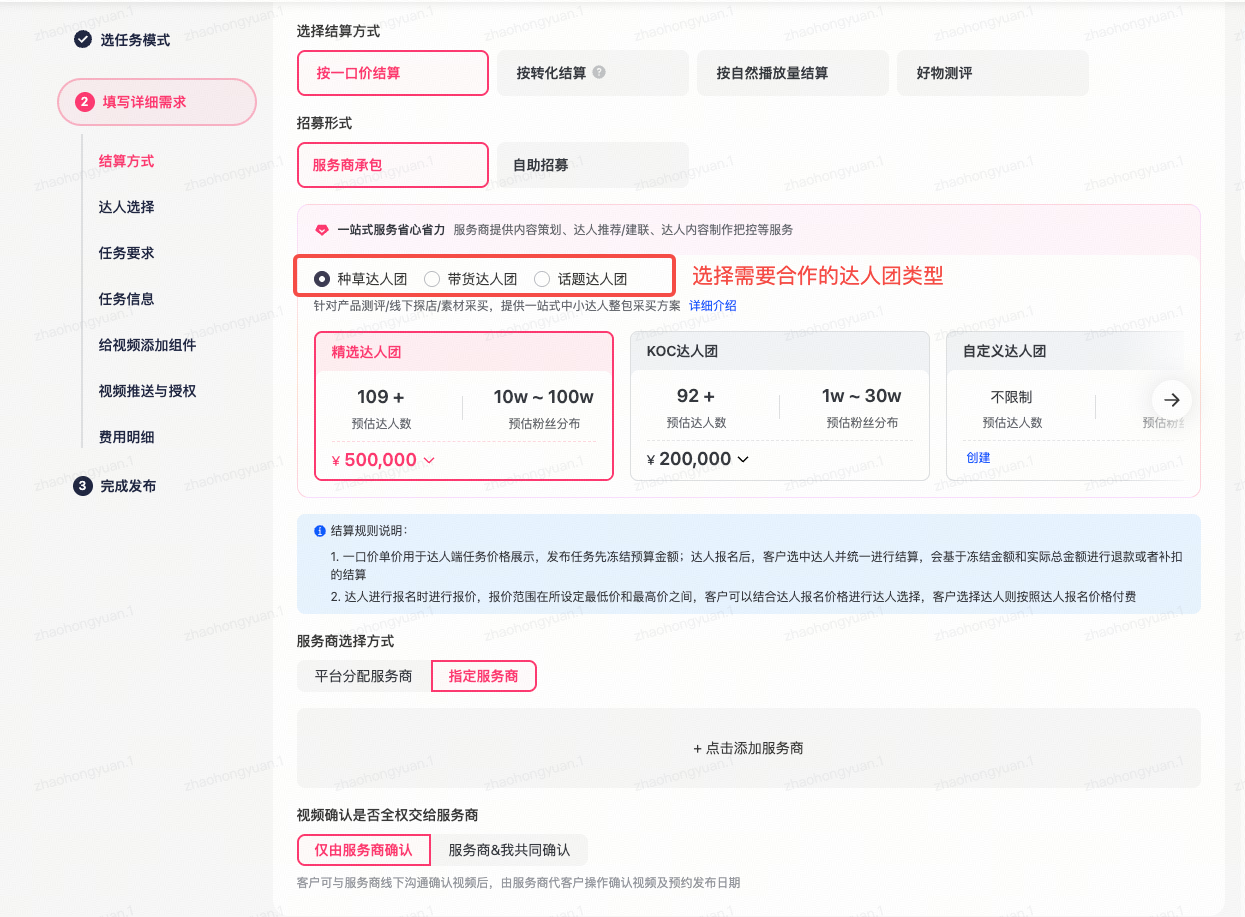Click 创建 in the 自定义达人团 card

coord(978,457)
